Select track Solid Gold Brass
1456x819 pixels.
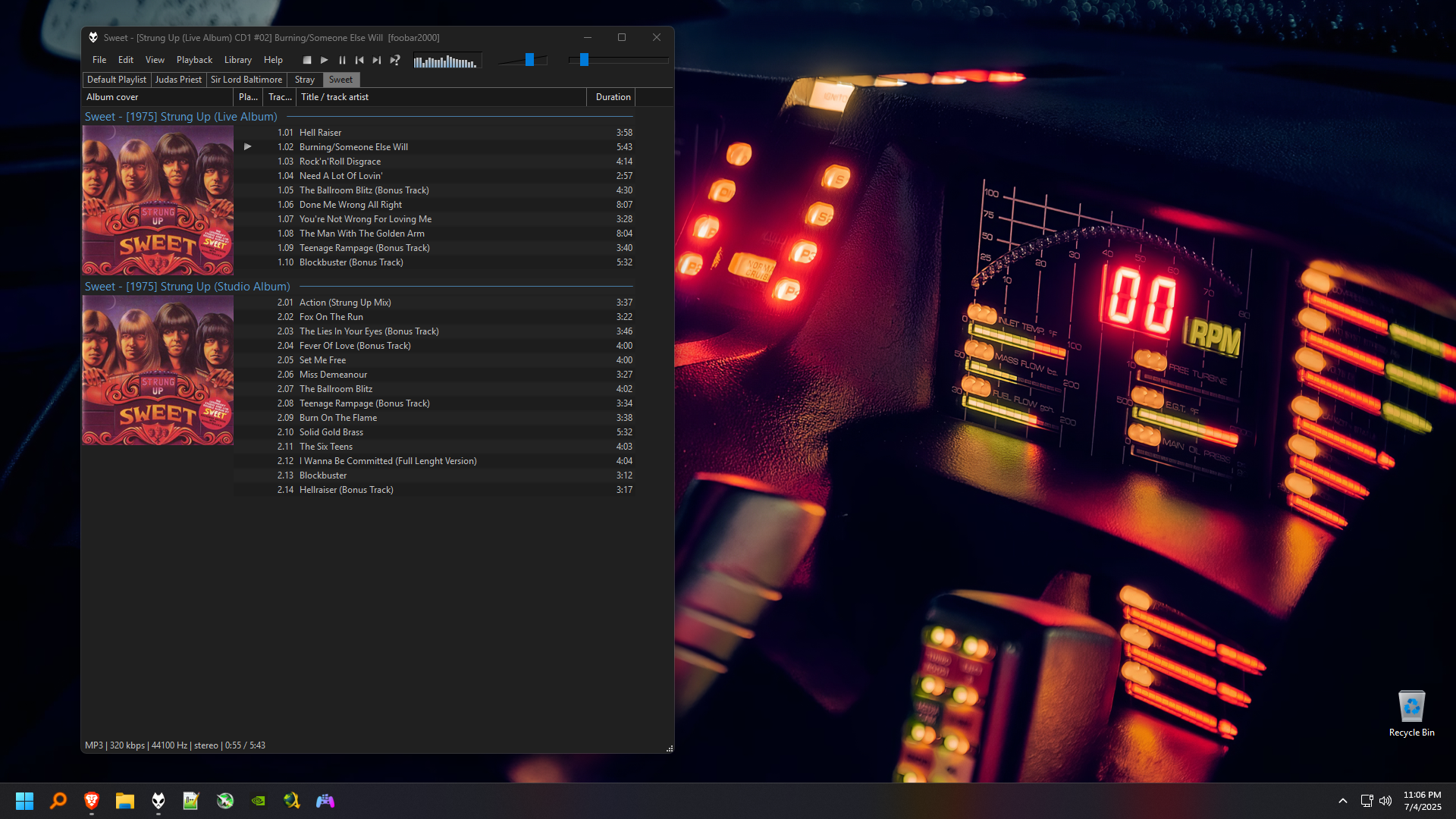coord(435,432)
